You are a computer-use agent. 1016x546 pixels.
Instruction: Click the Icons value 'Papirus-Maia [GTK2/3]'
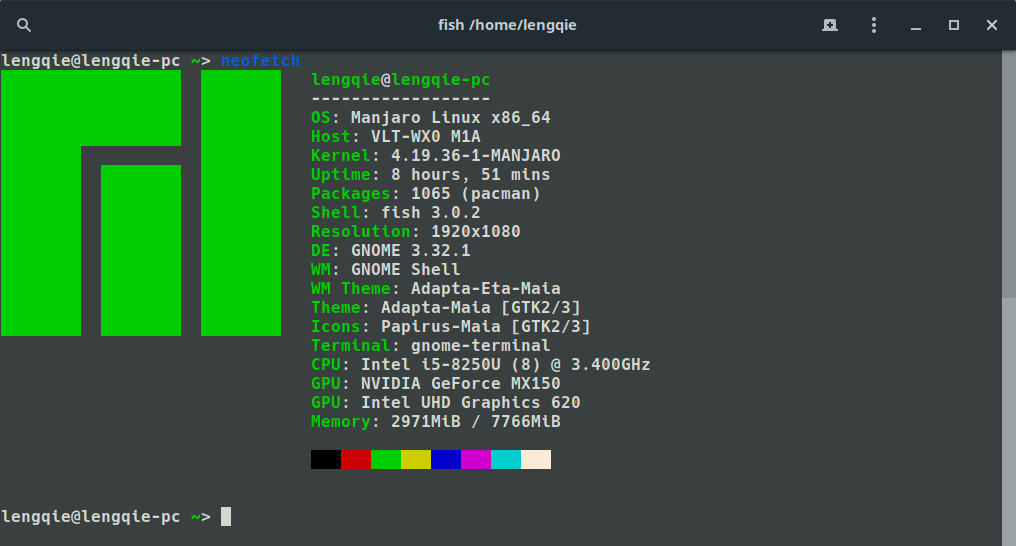pyautogui.click(x=486, y=326)
